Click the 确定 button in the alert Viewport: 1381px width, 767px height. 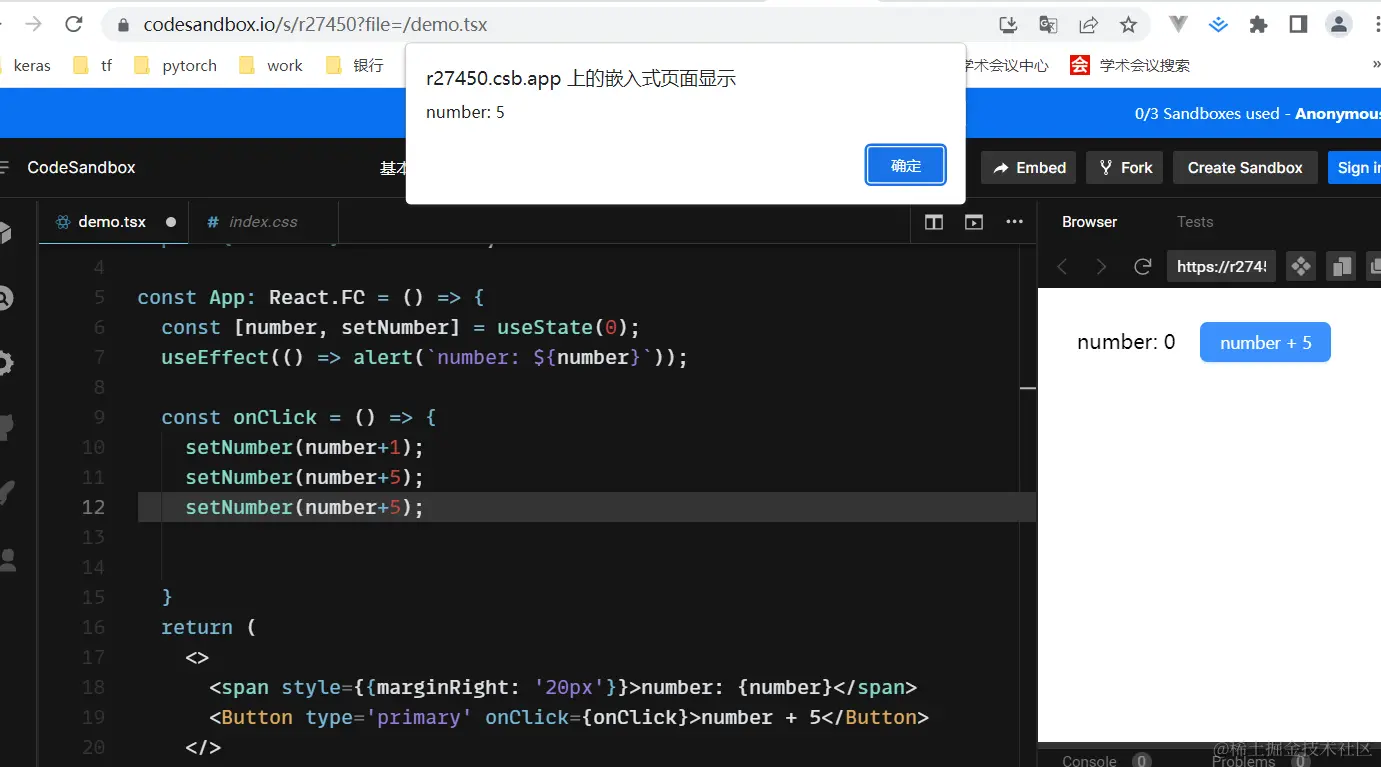pos(905,166)
